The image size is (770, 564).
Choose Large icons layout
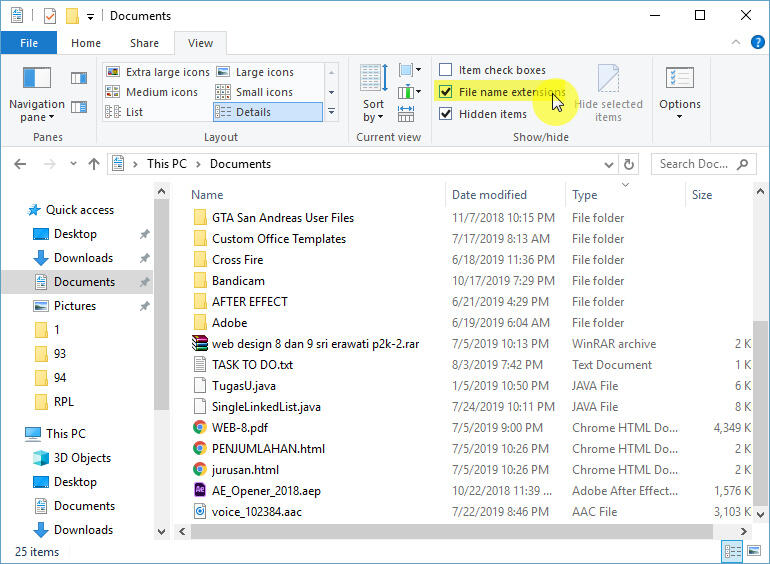pyautogui.click(x=255, y=72)
